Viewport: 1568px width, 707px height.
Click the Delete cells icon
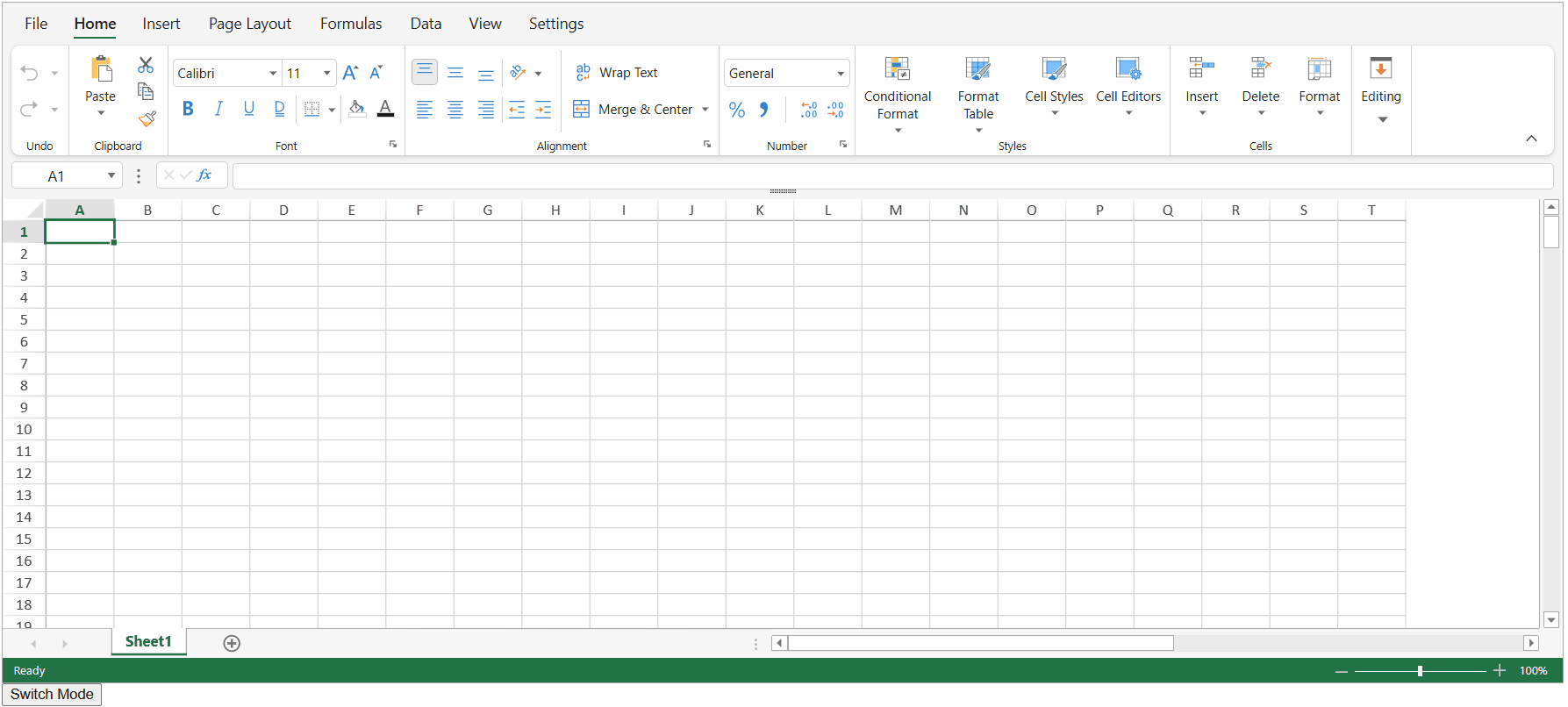1261,68
